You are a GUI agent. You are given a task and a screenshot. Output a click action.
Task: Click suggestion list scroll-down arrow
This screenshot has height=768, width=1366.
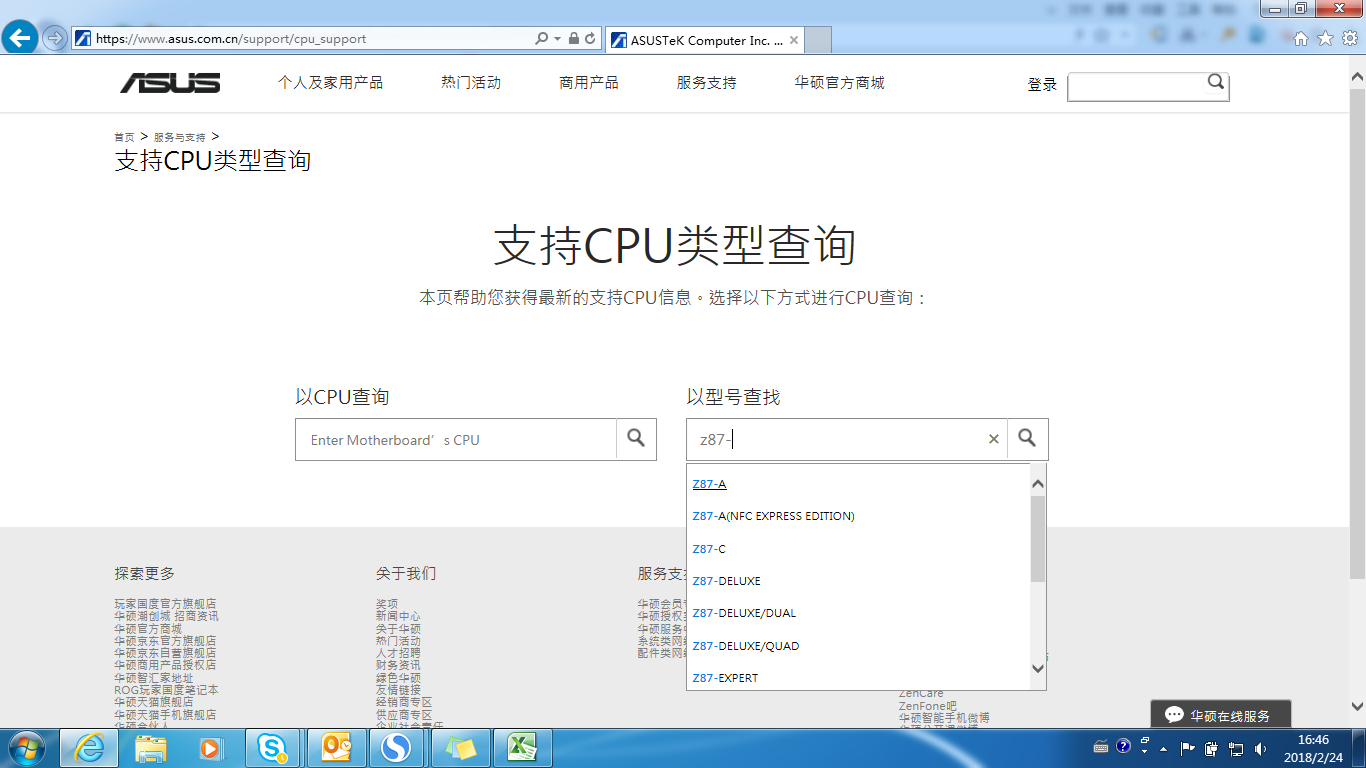pos(1038,669)
